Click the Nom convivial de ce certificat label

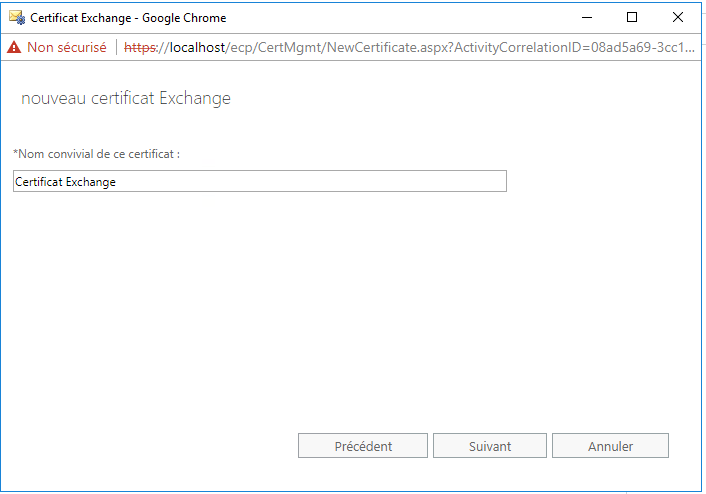pyautogui.click(x=97, y=154)
